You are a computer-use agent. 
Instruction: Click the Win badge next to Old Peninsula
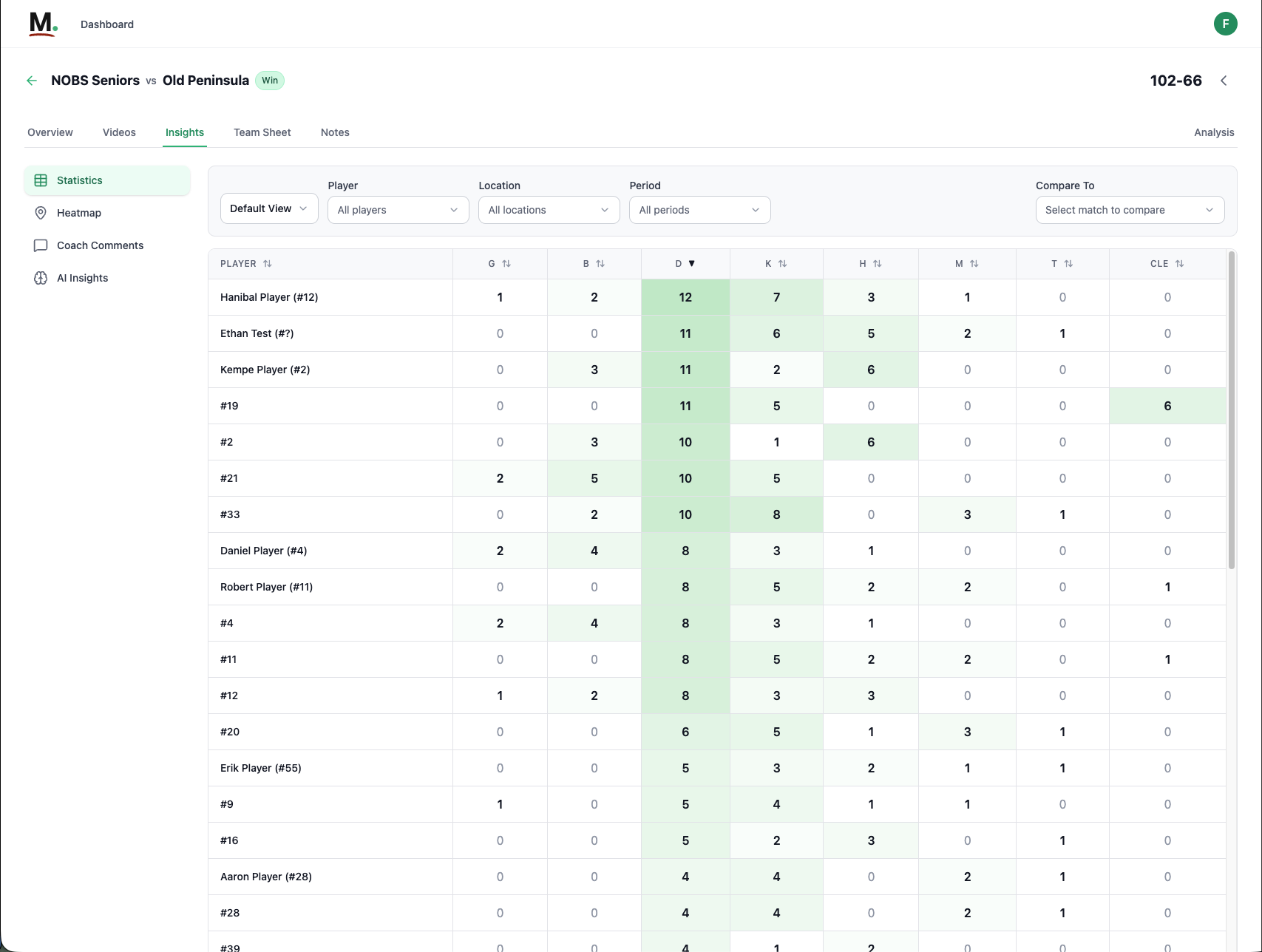269,80
